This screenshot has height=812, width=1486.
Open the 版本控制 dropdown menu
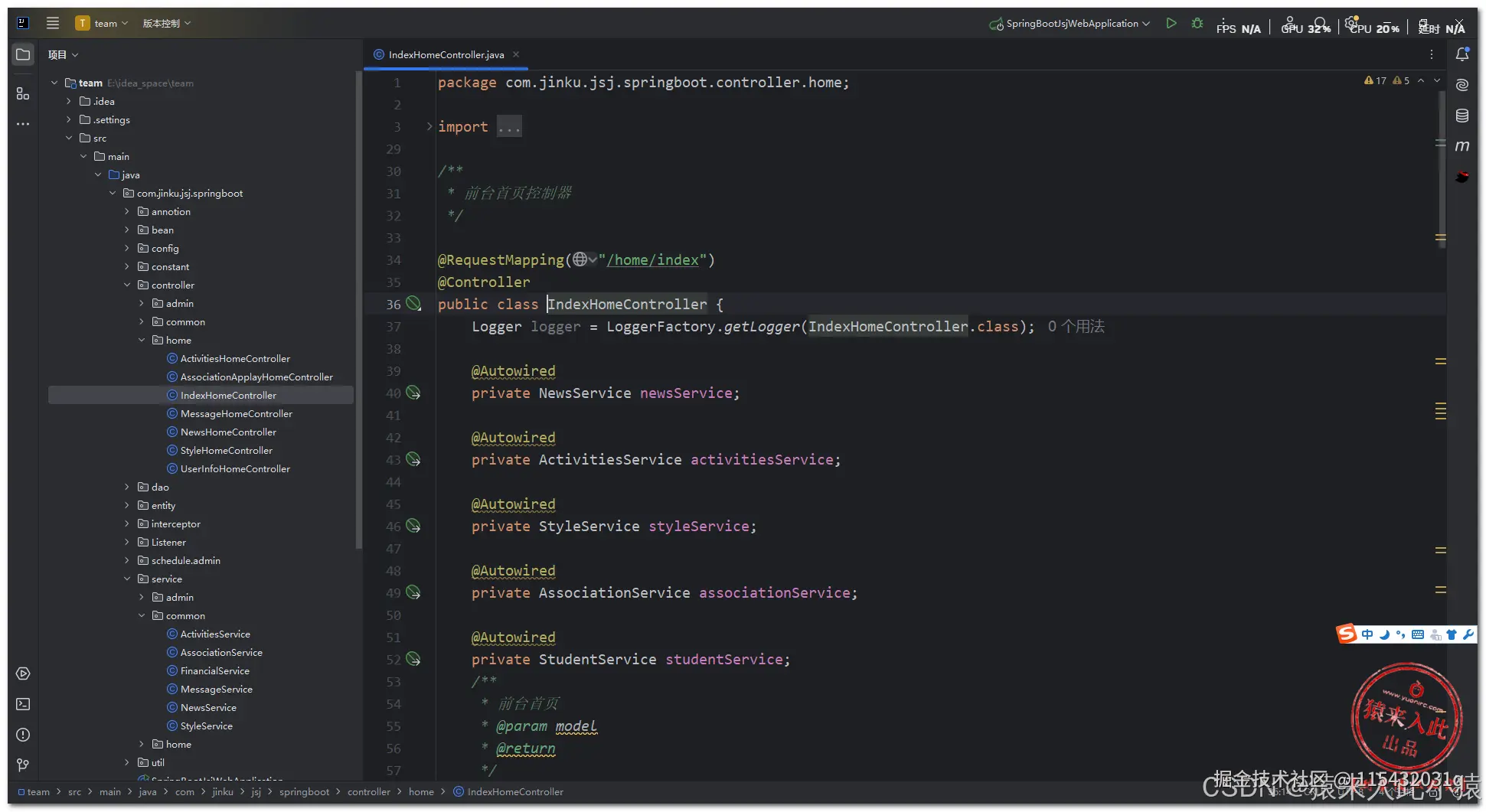tap(166, 23)
